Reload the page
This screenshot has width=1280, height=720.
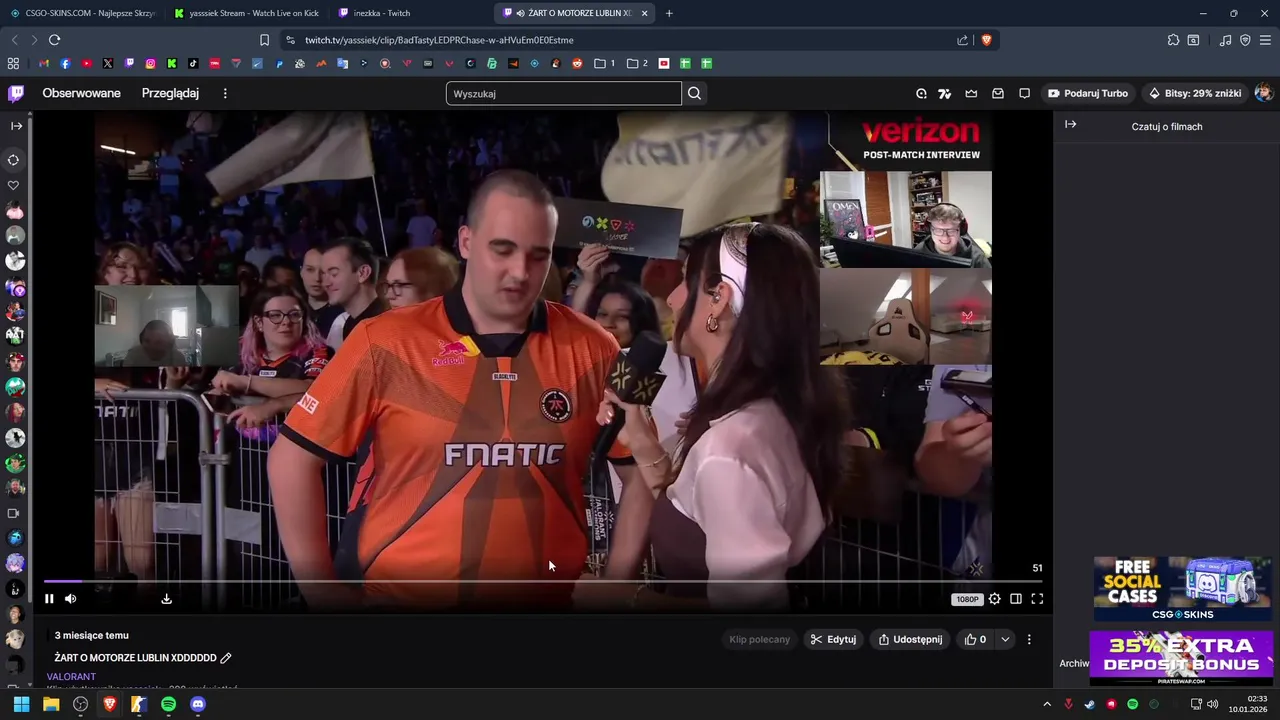[54, 40]
